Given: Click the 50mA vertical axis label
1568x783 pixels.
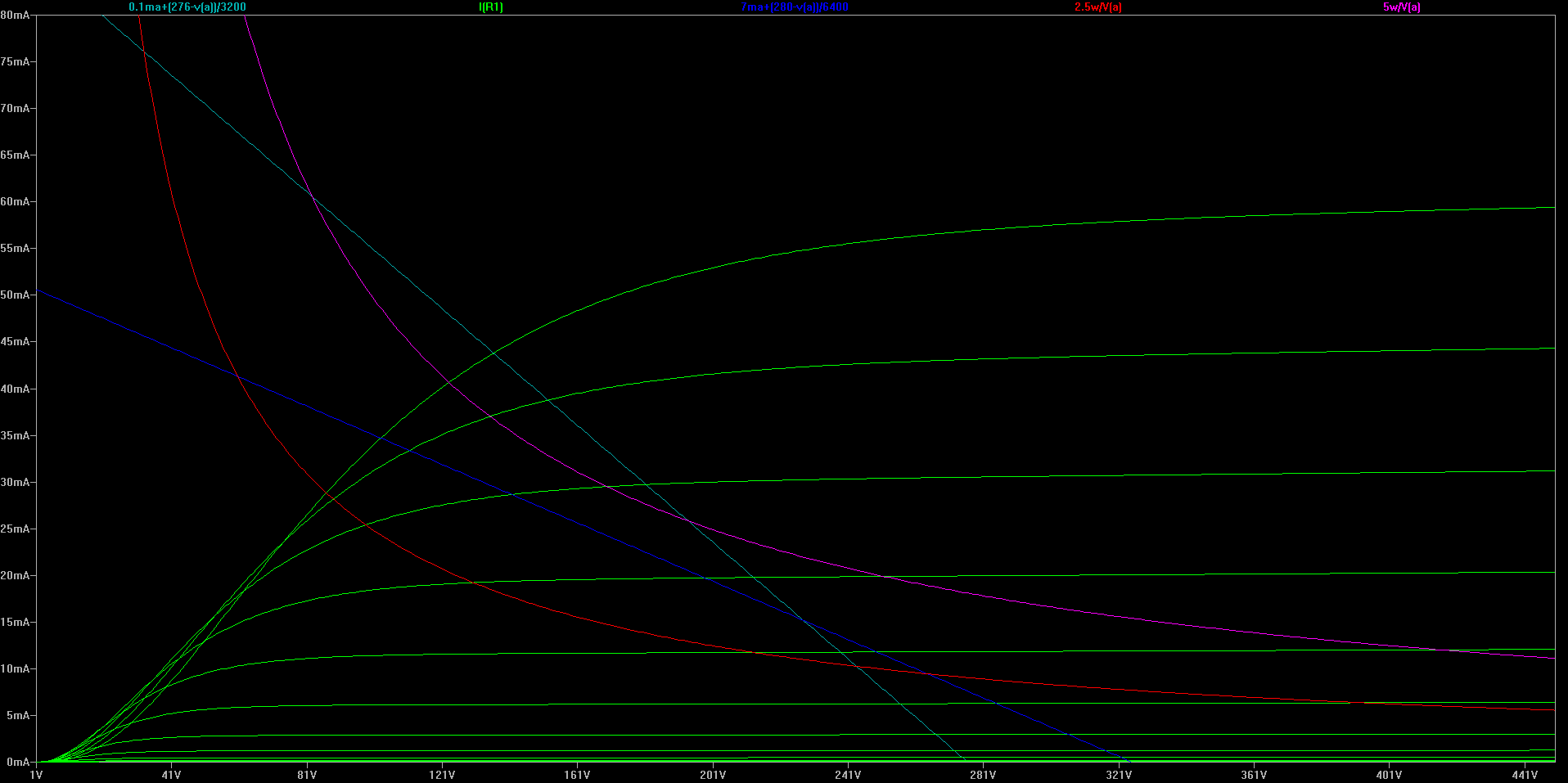Looking at the screenshot, I should (16, 295).
